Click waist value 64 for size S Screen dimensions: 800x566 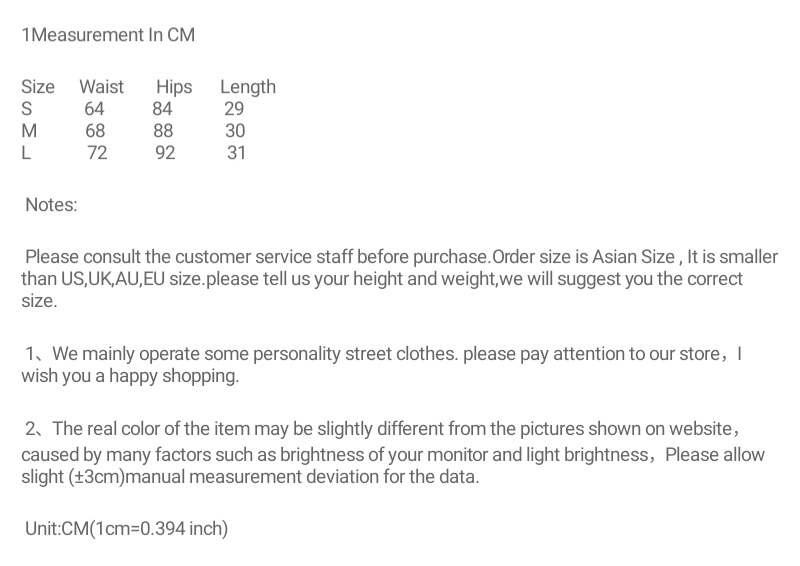[x=95, y=109]
